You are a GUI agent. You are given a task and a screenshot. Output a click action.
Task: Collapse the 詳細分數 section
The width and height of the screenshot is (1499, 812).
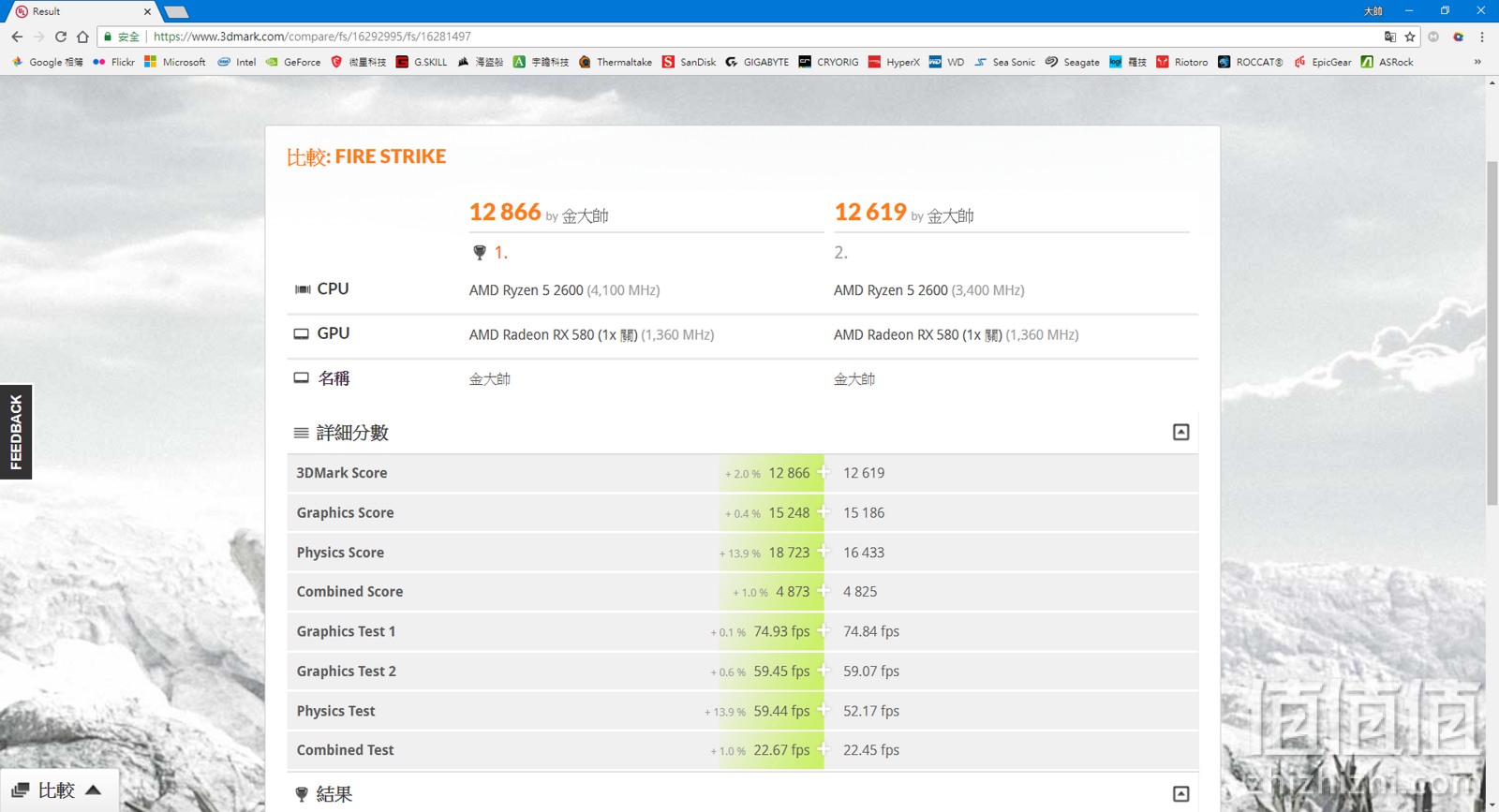[1181, 432]
